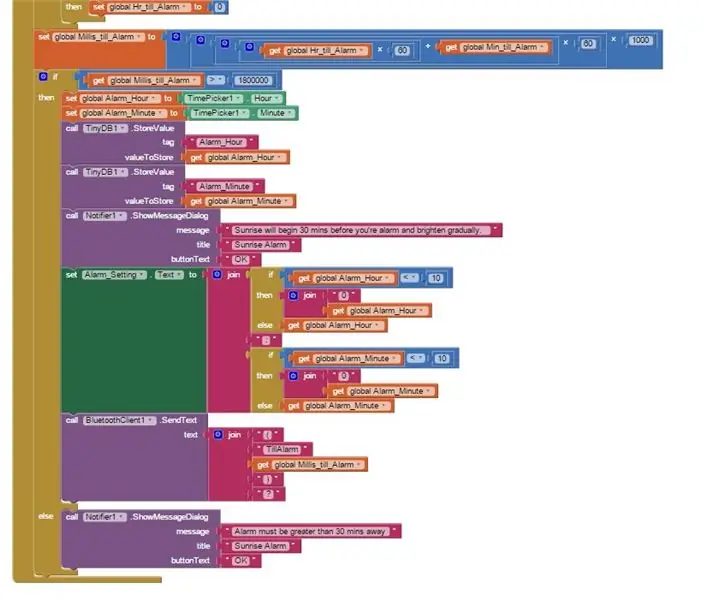Open the BluetoothClient1 component dropdown
Viewport: 706px width, 600px height.
pos(119,420)
